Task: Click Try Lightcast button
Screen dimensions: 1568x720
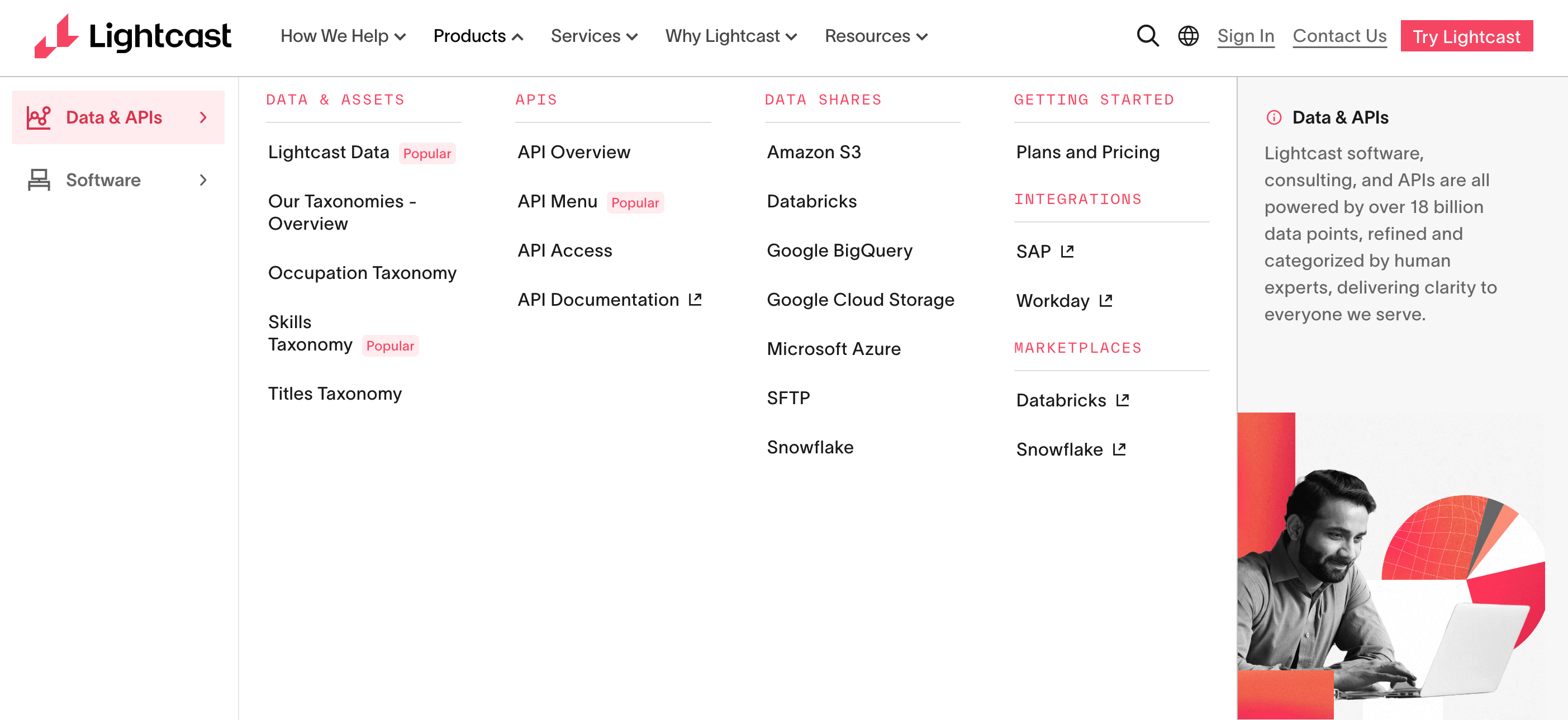Action: [1466, 36]
